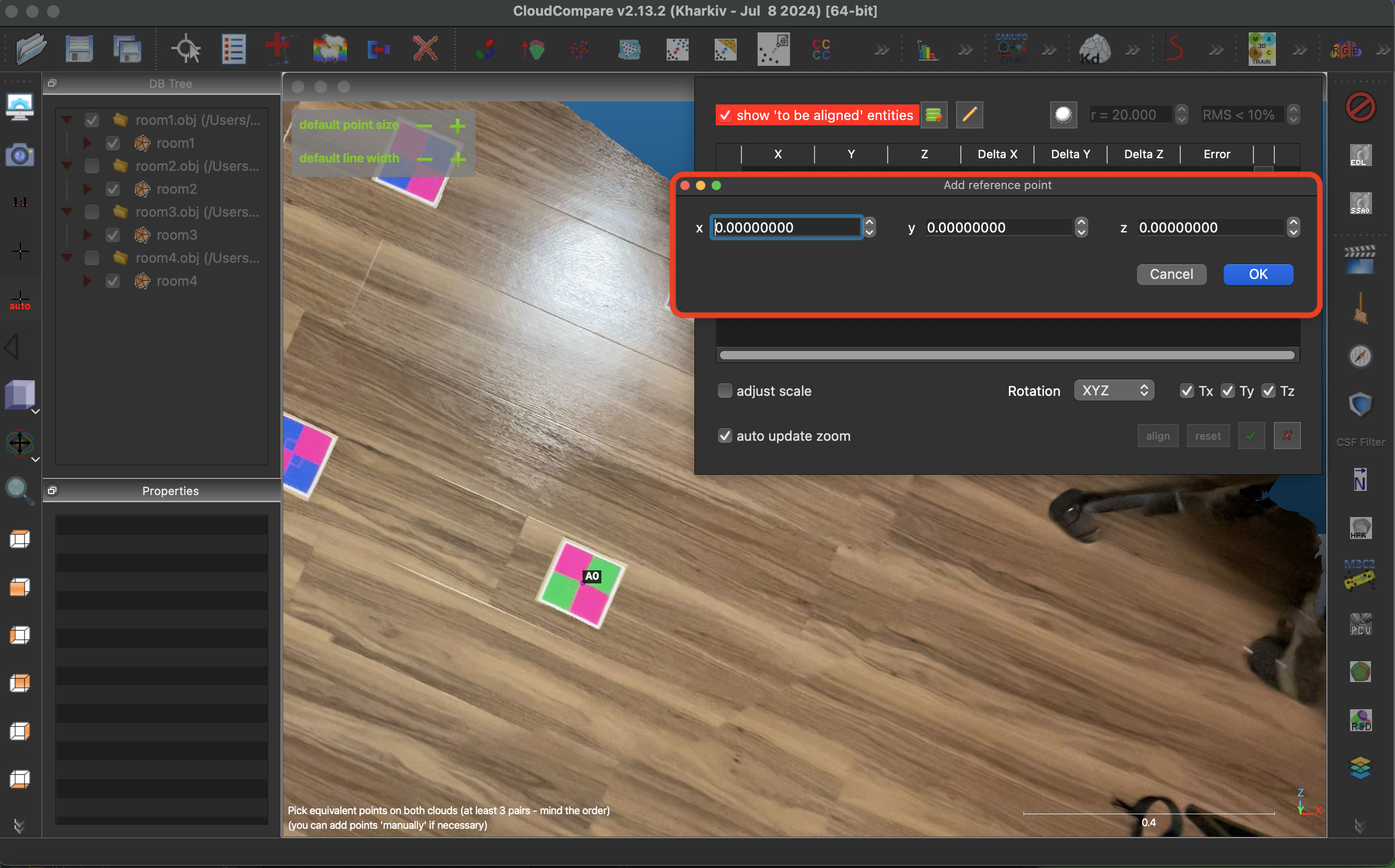Screen dimensions: 1395x868
Task: Click the Open file folder icon
Action: (x=31, y=50)
